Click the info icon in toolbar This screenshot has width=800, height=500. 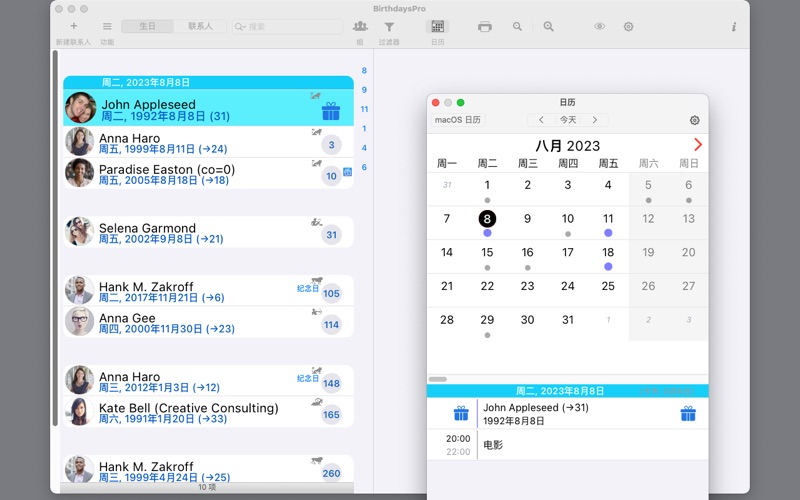point(734,27)
